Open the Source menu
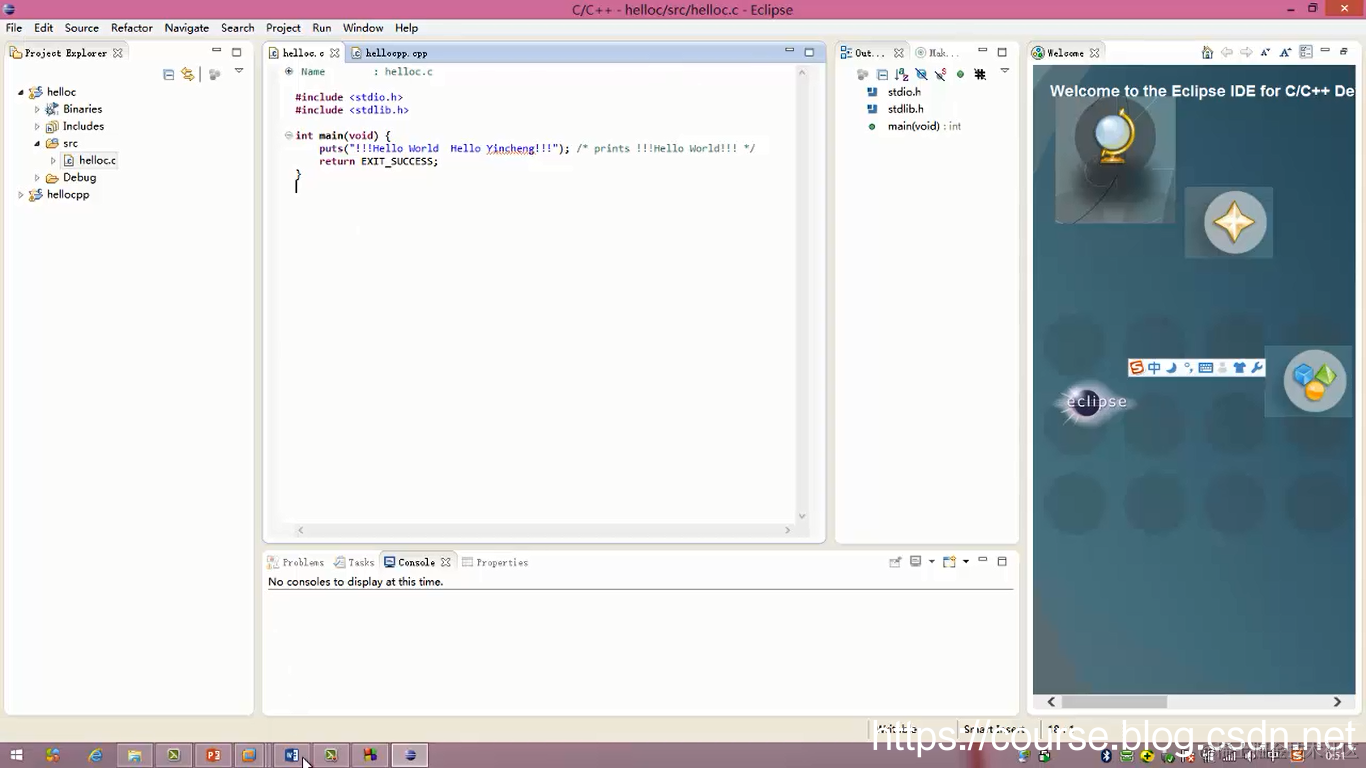1366x768 pixels. click(x=82, y=28)
